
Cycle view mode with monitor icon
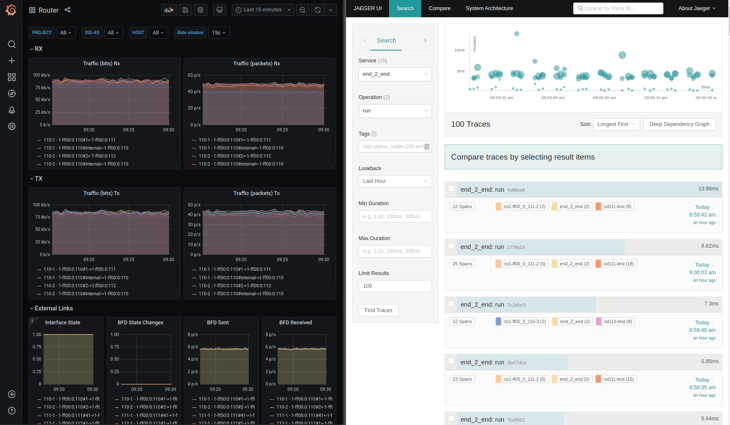tap(220, 10)
